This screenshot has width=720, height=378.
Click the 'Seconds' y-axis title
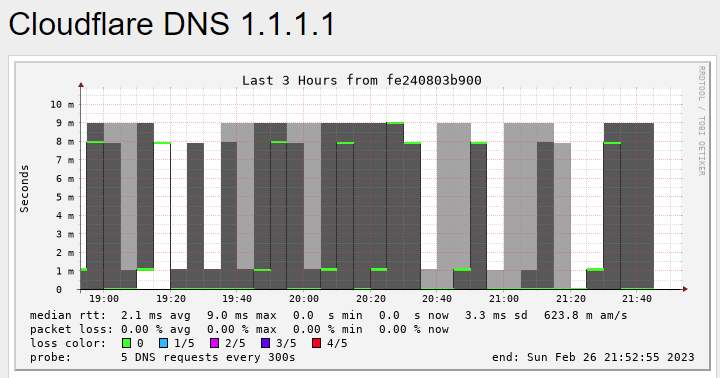coord(24,189)
